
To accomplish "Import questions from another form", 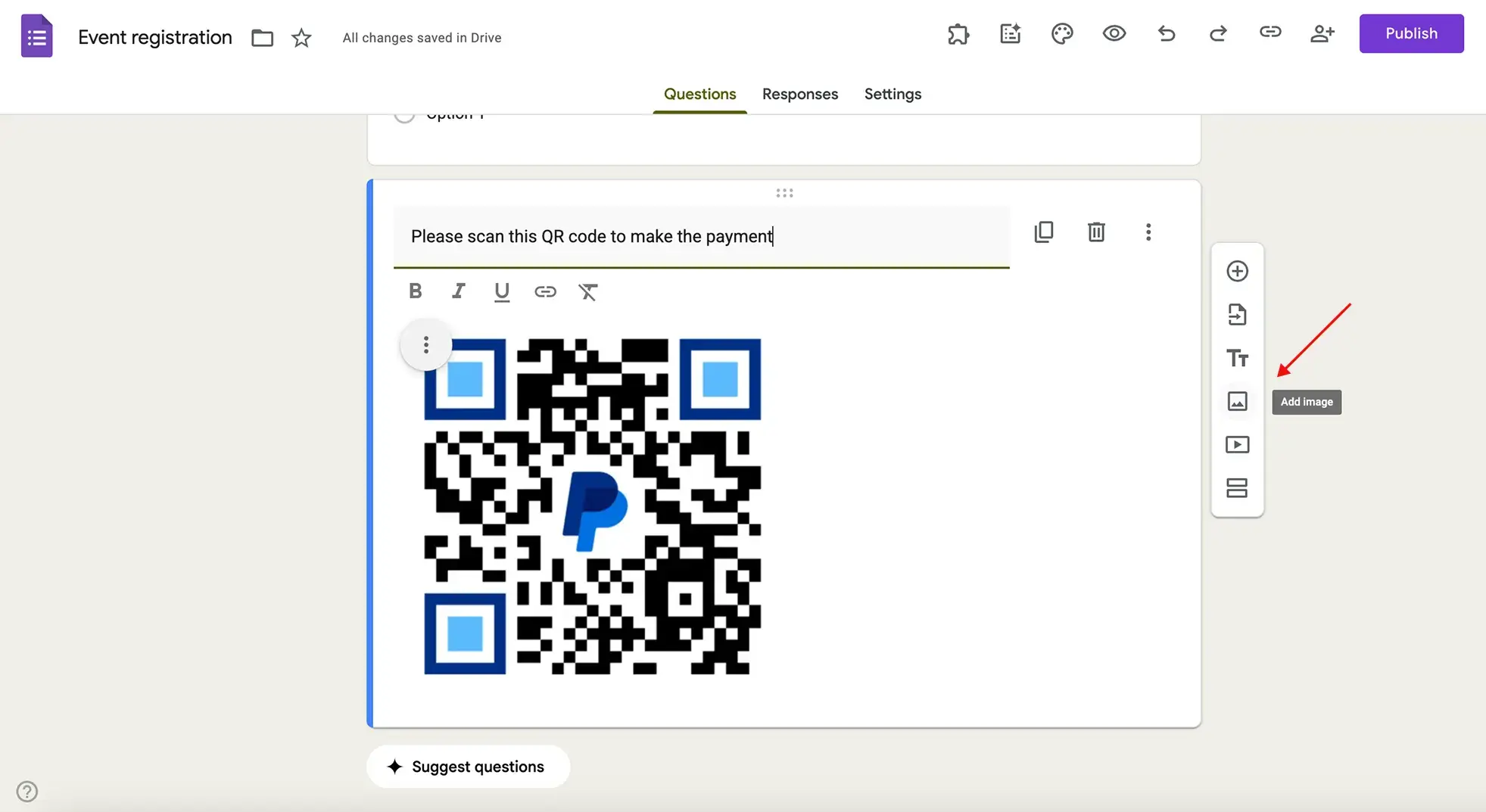I will [x=1237, y=314].
